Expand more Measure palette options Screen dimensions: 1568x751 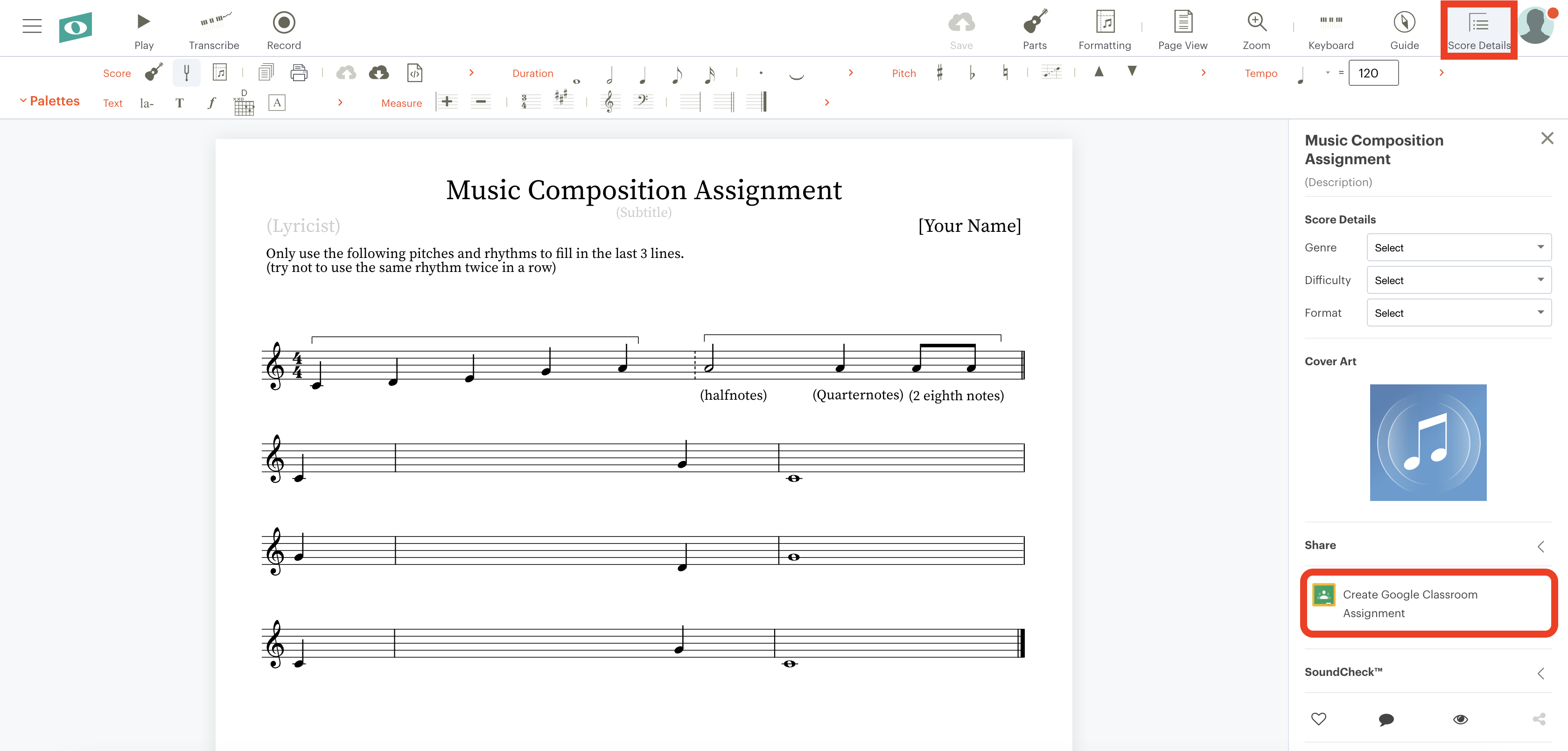click(826, 103)
